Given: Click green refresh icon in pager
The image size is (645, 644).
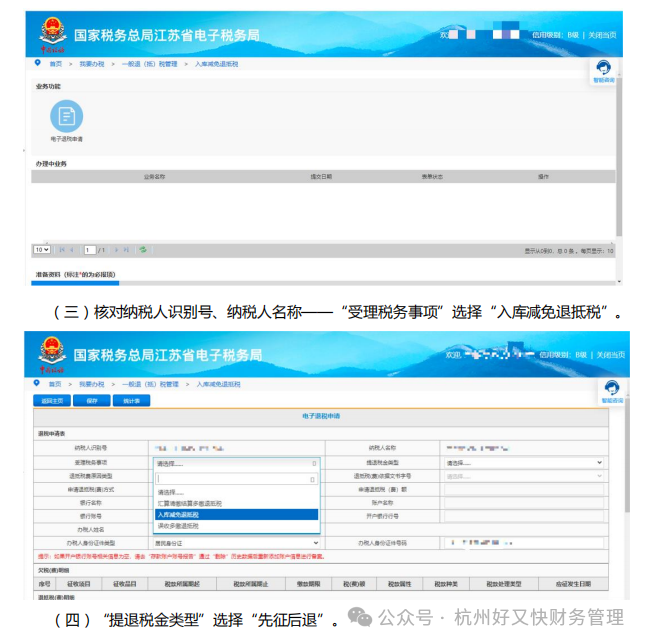Looking at the screenshot, I should [x=143, y=250].
